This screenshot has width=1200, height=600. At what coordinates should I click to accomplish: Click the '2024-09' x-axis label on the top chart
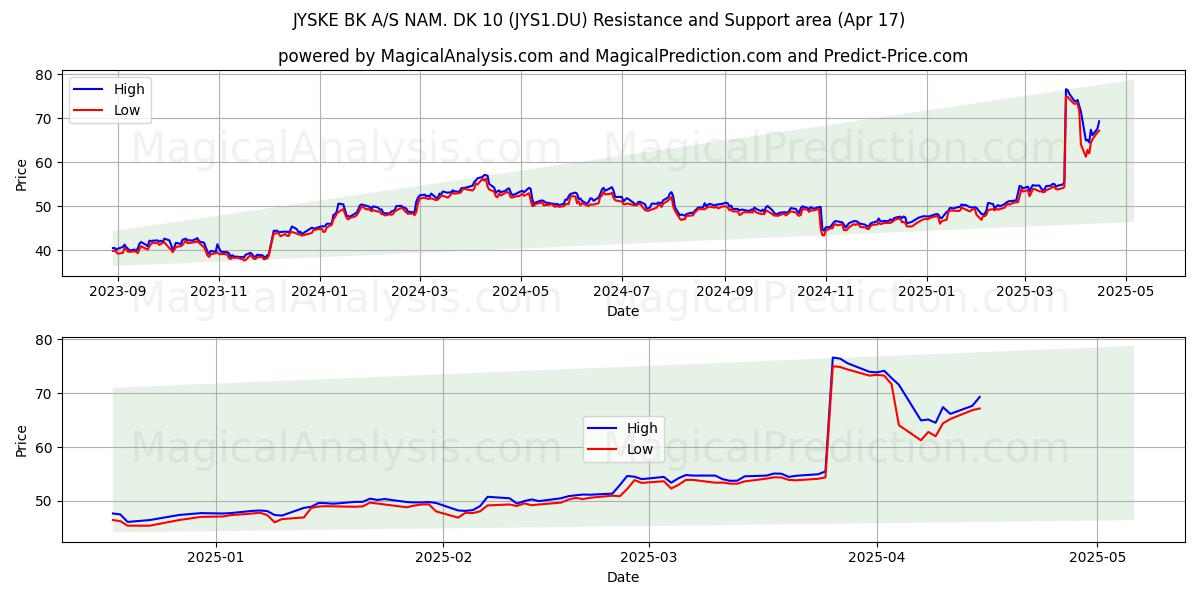coord(724,291)
